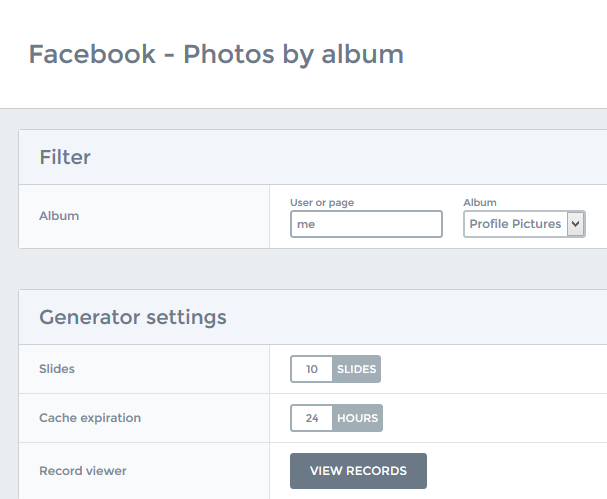Click empty space right of the SLIDES field
Viewport: 607px width, 499px height.
(492, 369)
